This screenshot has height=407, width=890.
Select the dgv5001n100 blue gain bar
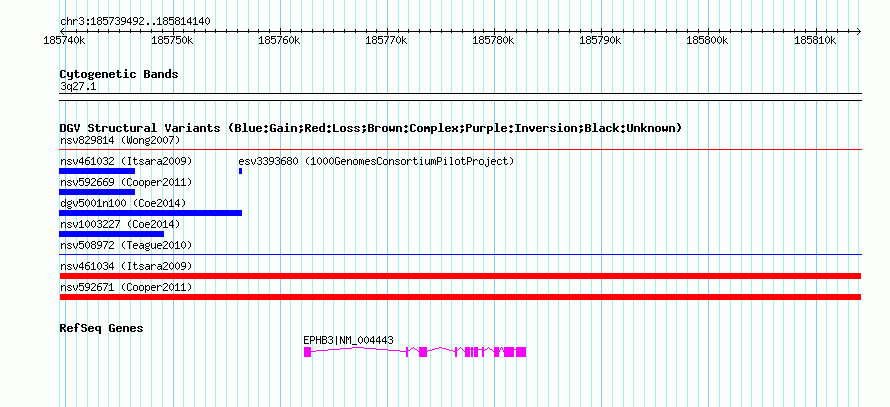pos(150,213)
